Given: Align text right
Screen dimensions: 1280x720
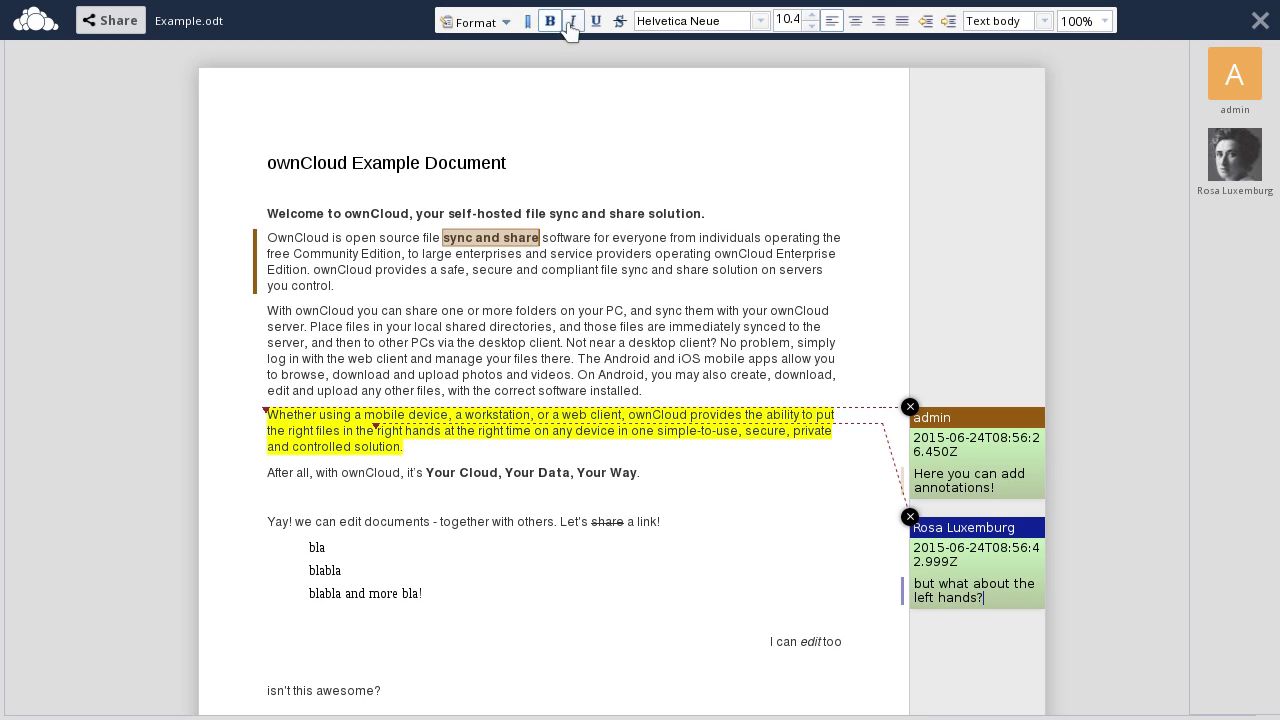Looking at the screenshot, I should click(878, 21).
